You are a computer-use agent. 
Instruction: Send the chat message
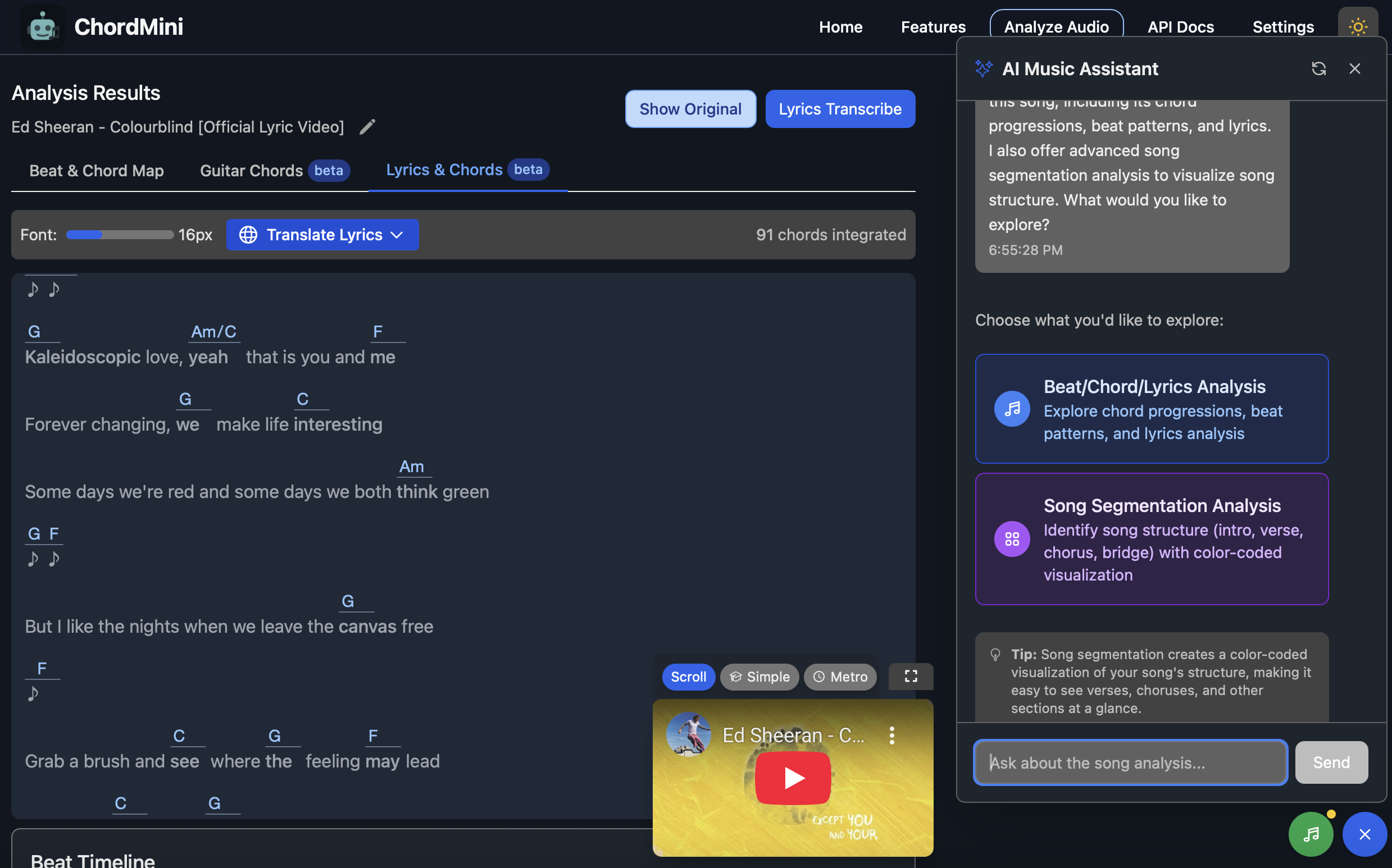1331,762
